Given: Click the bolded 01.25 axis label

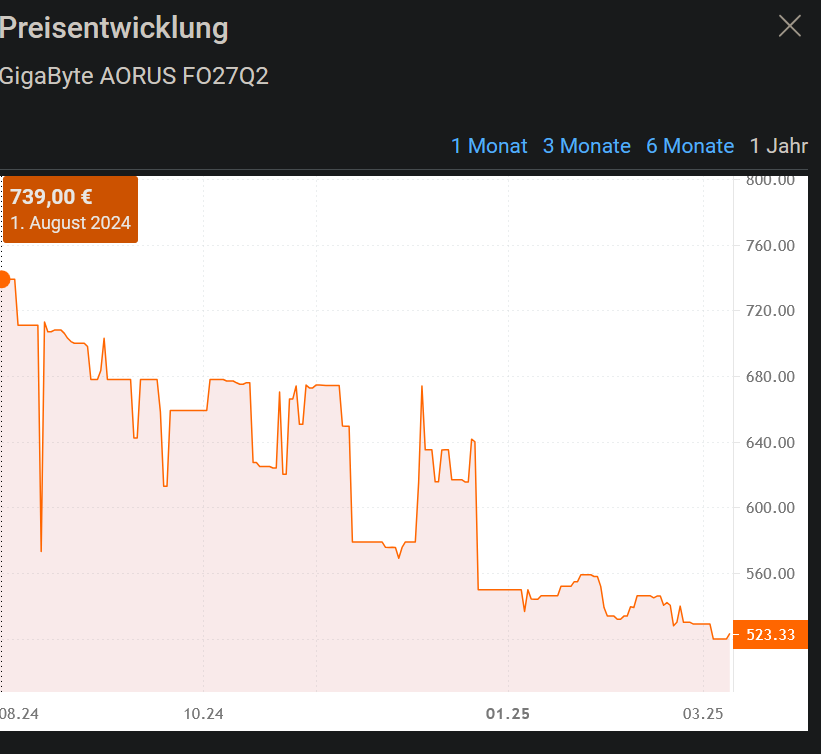Looking at the screenshot, I should click(x=508, y=714).
